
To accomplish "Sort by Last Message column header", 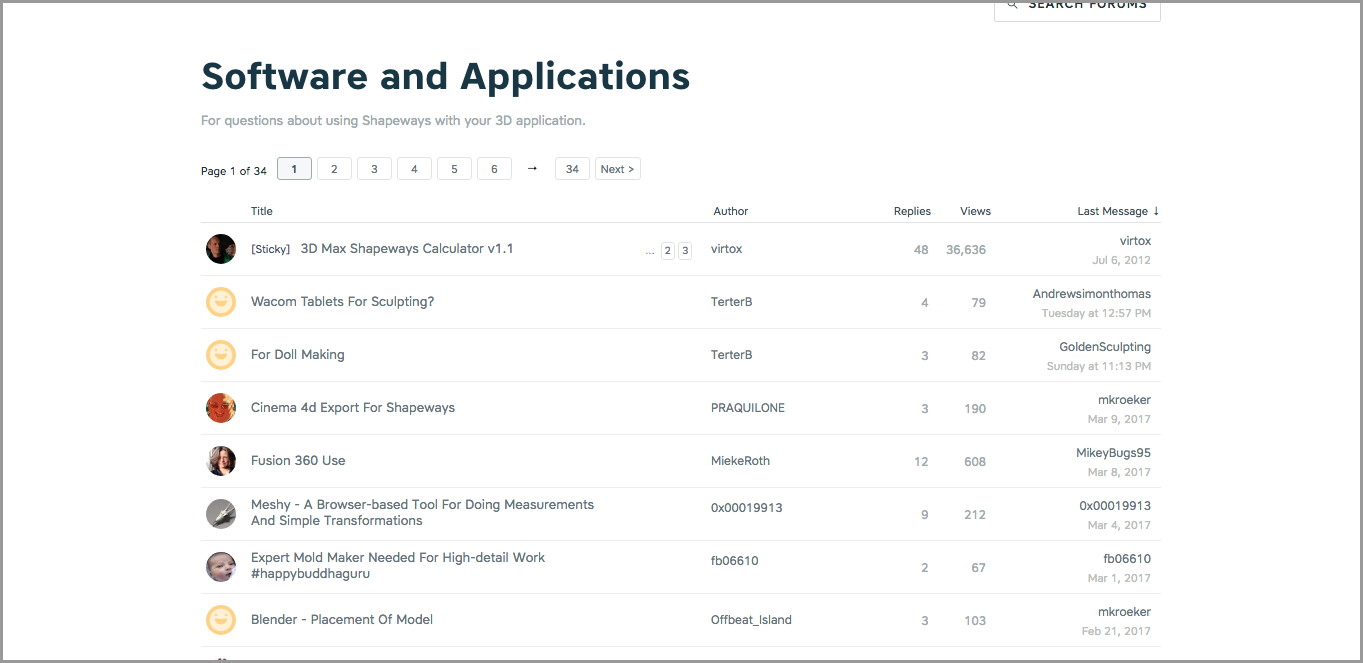I will (x=1118, y=211).
